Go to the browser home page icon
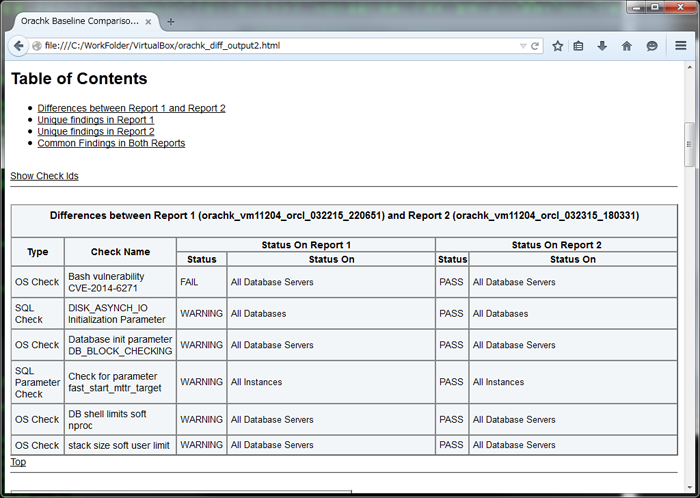The image size is (700, 498). coord(627,46)
